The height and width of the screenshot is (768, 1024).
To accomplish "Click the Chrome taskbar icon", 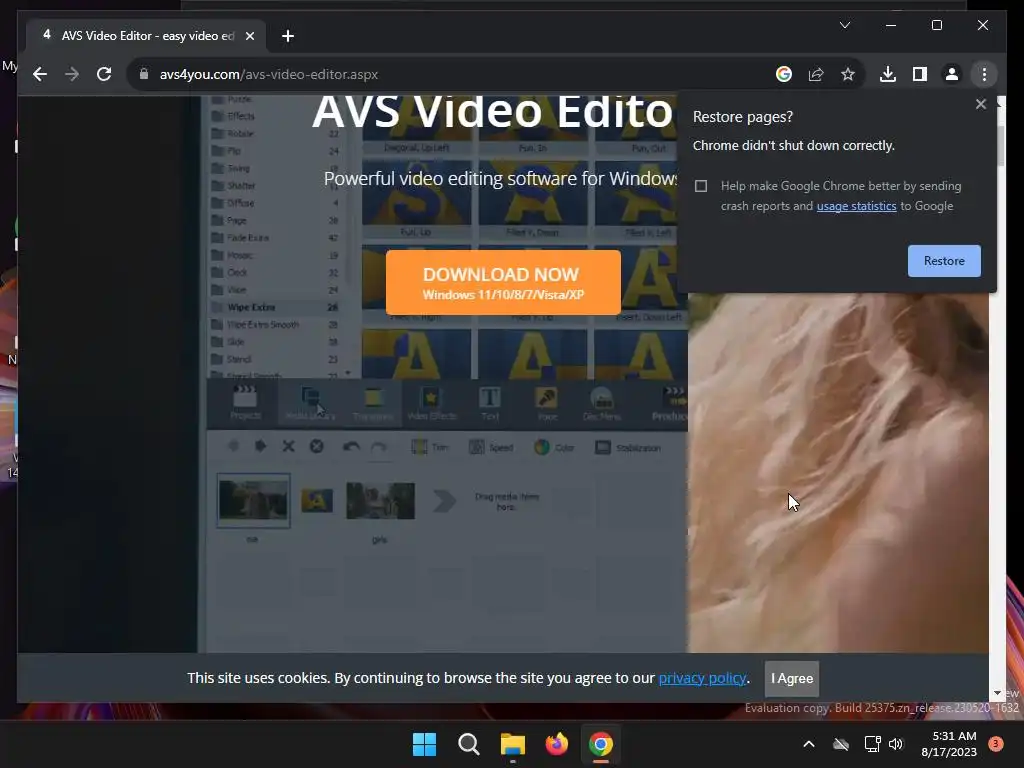I will coord(601,744).
